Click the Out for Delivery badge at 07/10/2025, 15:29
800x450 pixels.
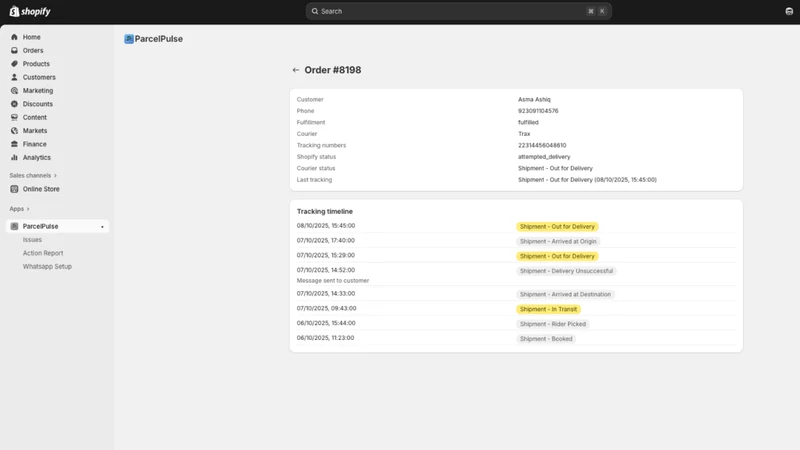click(557, 256)
